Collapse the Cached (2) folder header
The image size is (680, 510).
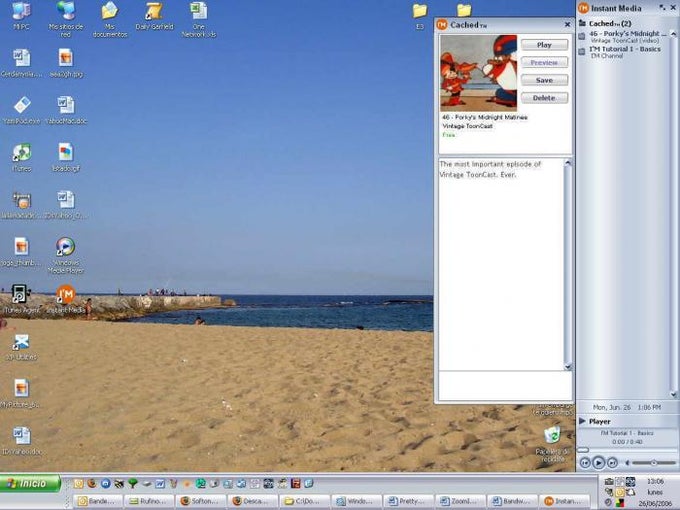(x=605, y=23)
